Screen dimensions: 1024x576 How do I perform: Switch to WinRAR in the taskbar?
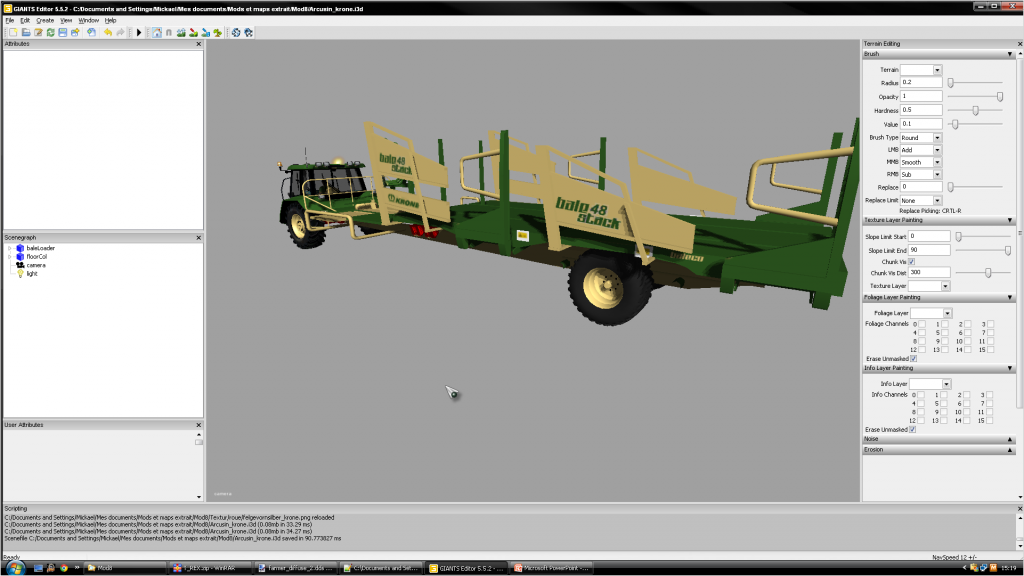[209, 568]
